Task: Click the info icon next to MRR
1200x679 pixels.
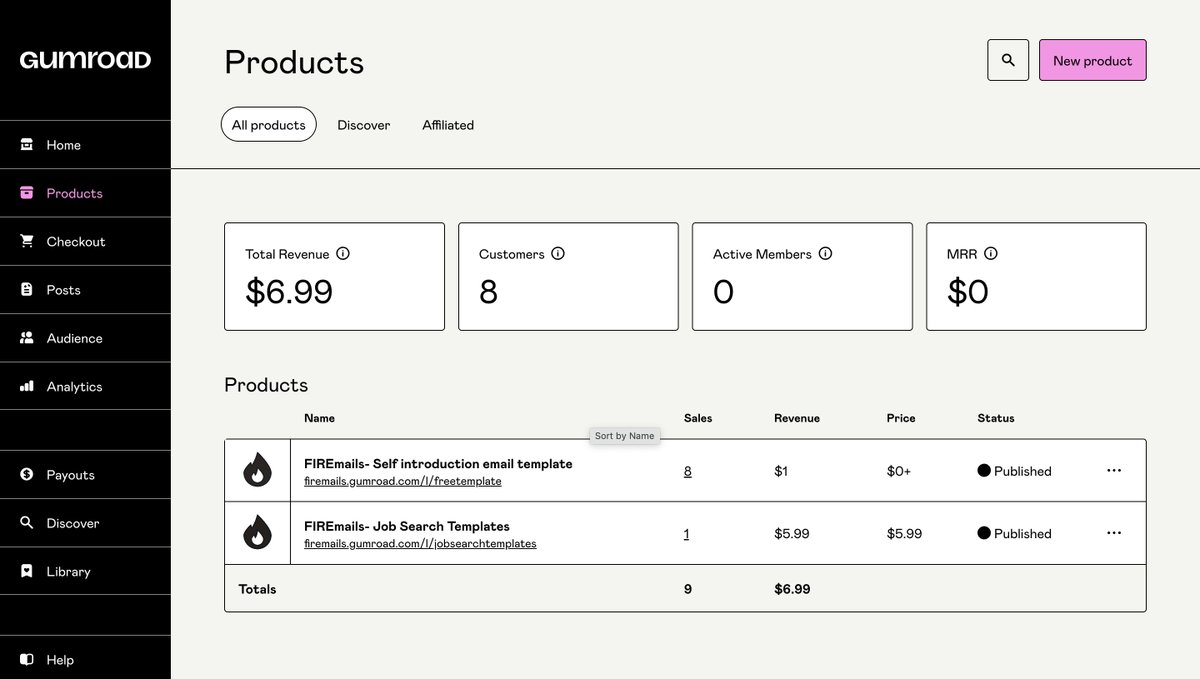Action: coord(991,254)
